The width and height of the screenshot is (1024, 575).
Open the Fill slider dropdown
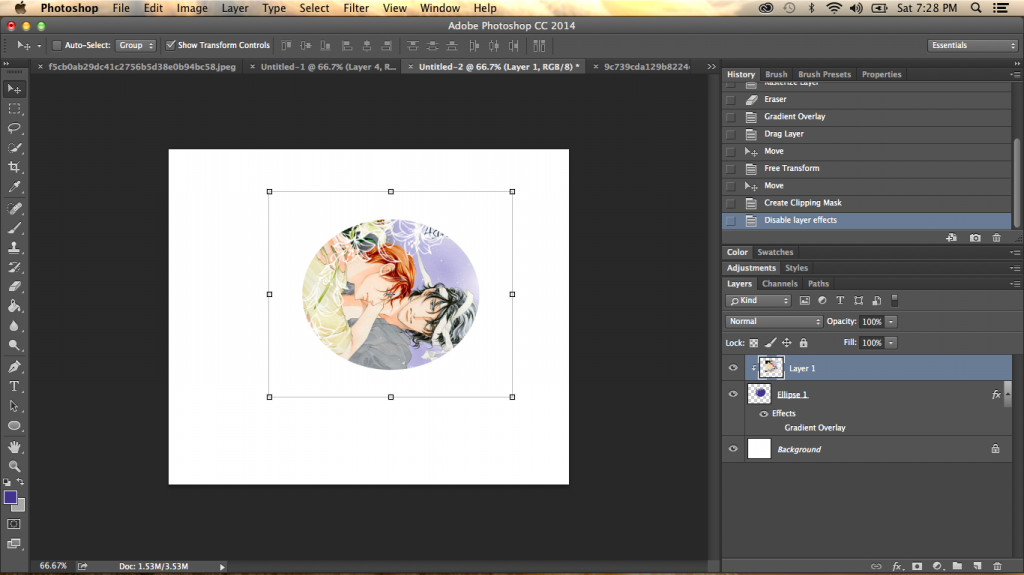click(891, 342)
